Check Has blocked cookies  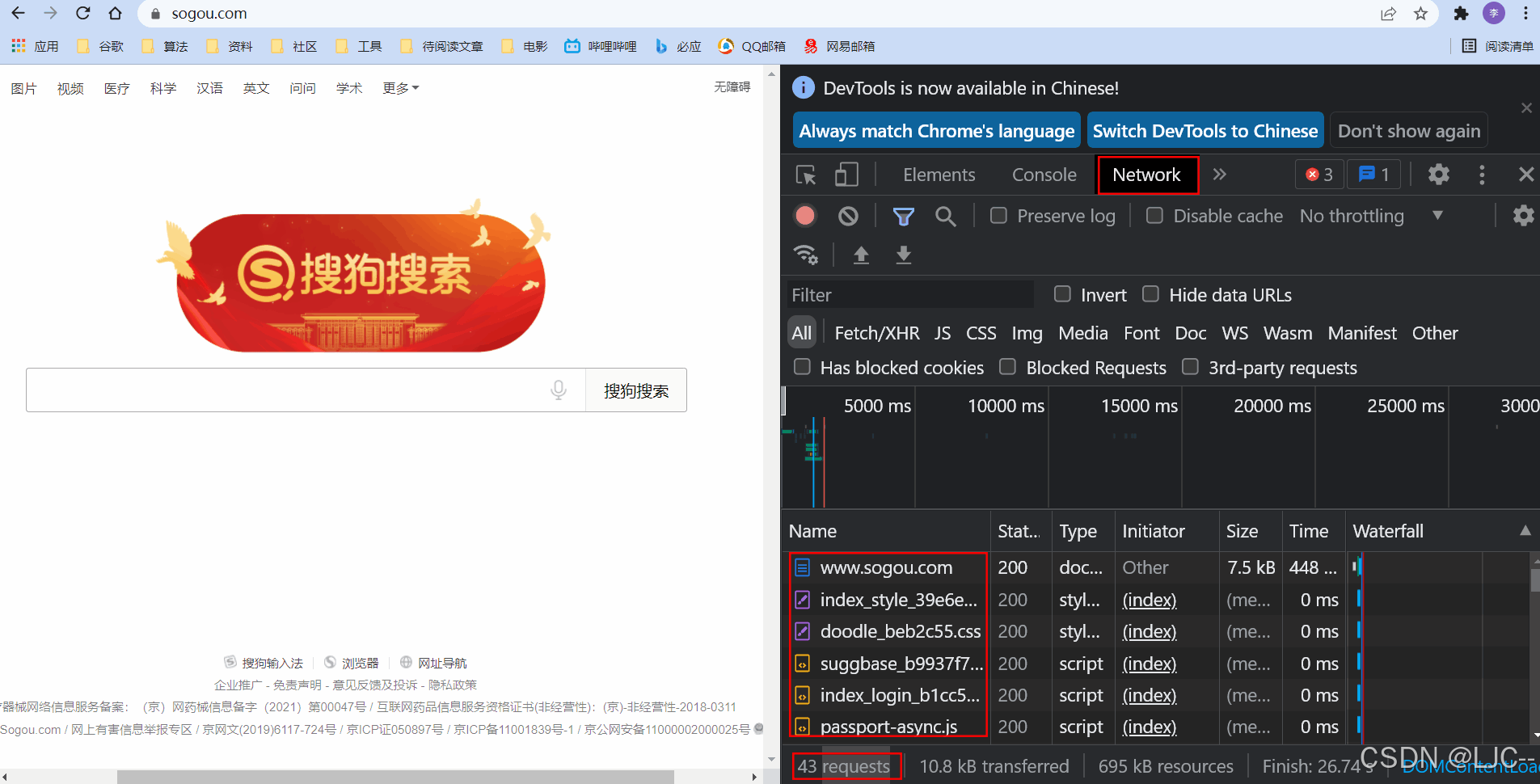point(802,367)
